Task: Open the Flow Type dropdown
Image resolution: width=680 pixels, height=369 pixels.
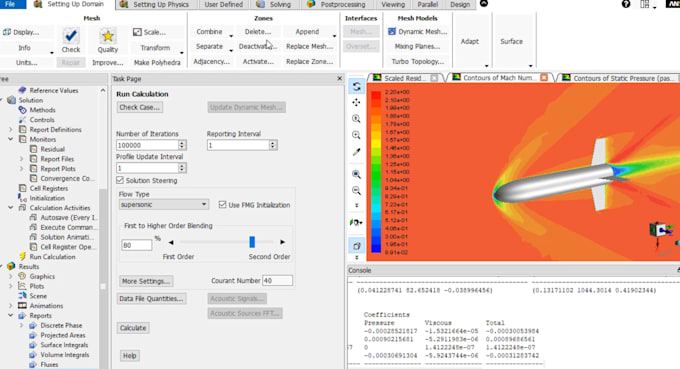Action: click(163, 204)
